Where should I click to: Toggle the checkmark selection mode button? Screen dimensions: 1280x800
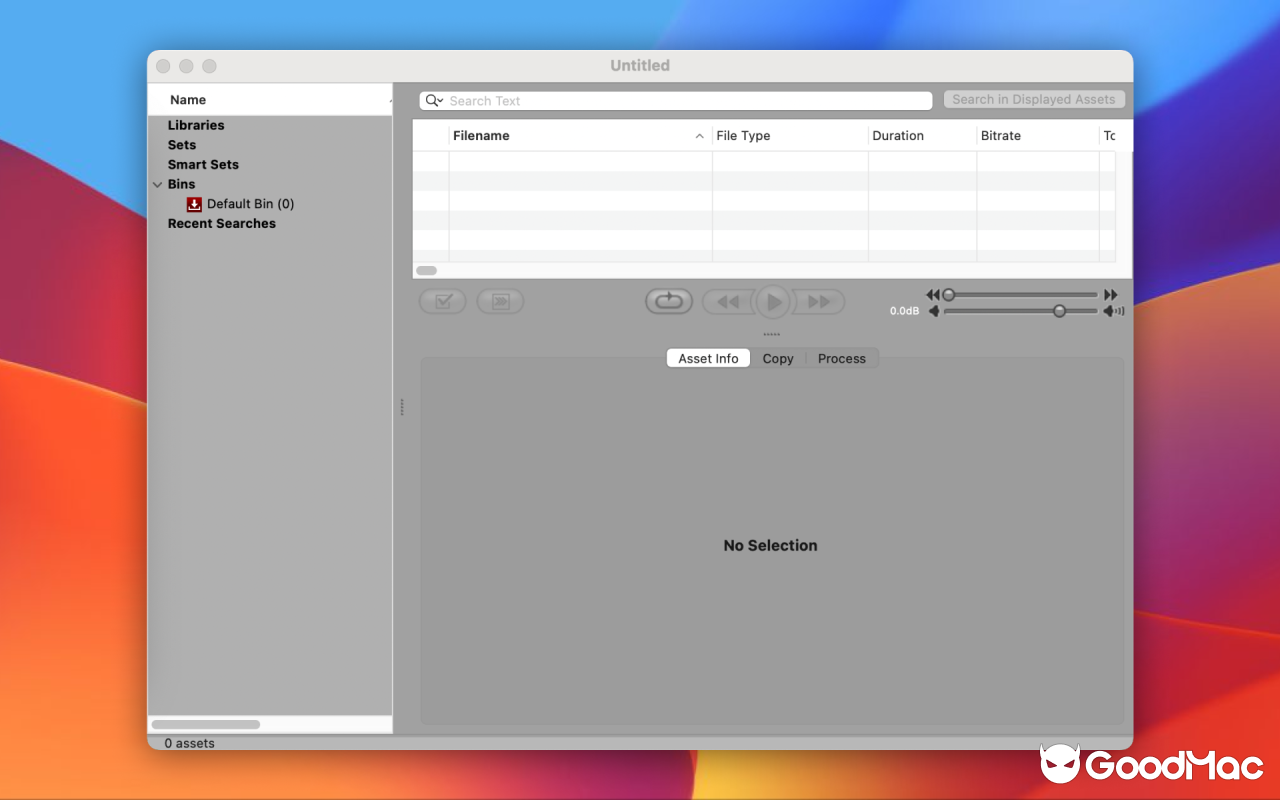point(442,301)
